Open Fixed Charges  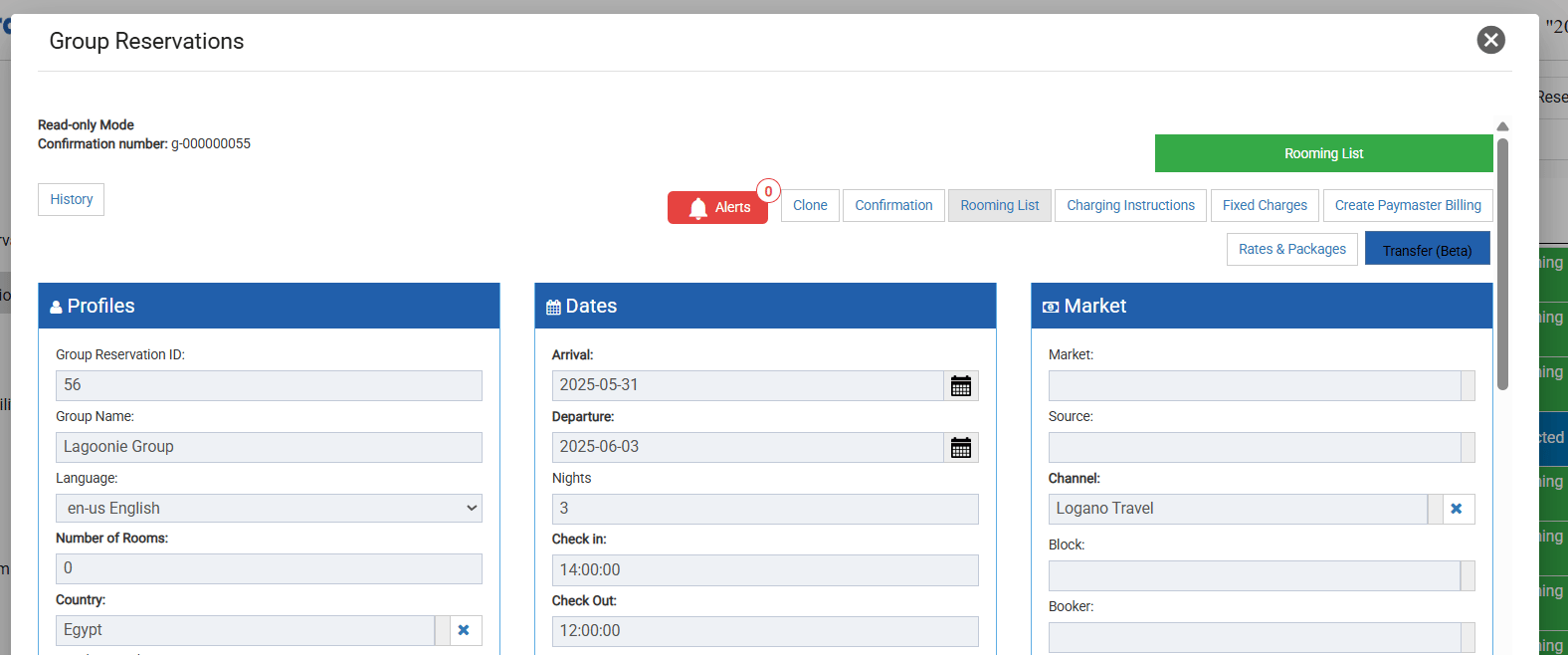tap(1265, 205)
